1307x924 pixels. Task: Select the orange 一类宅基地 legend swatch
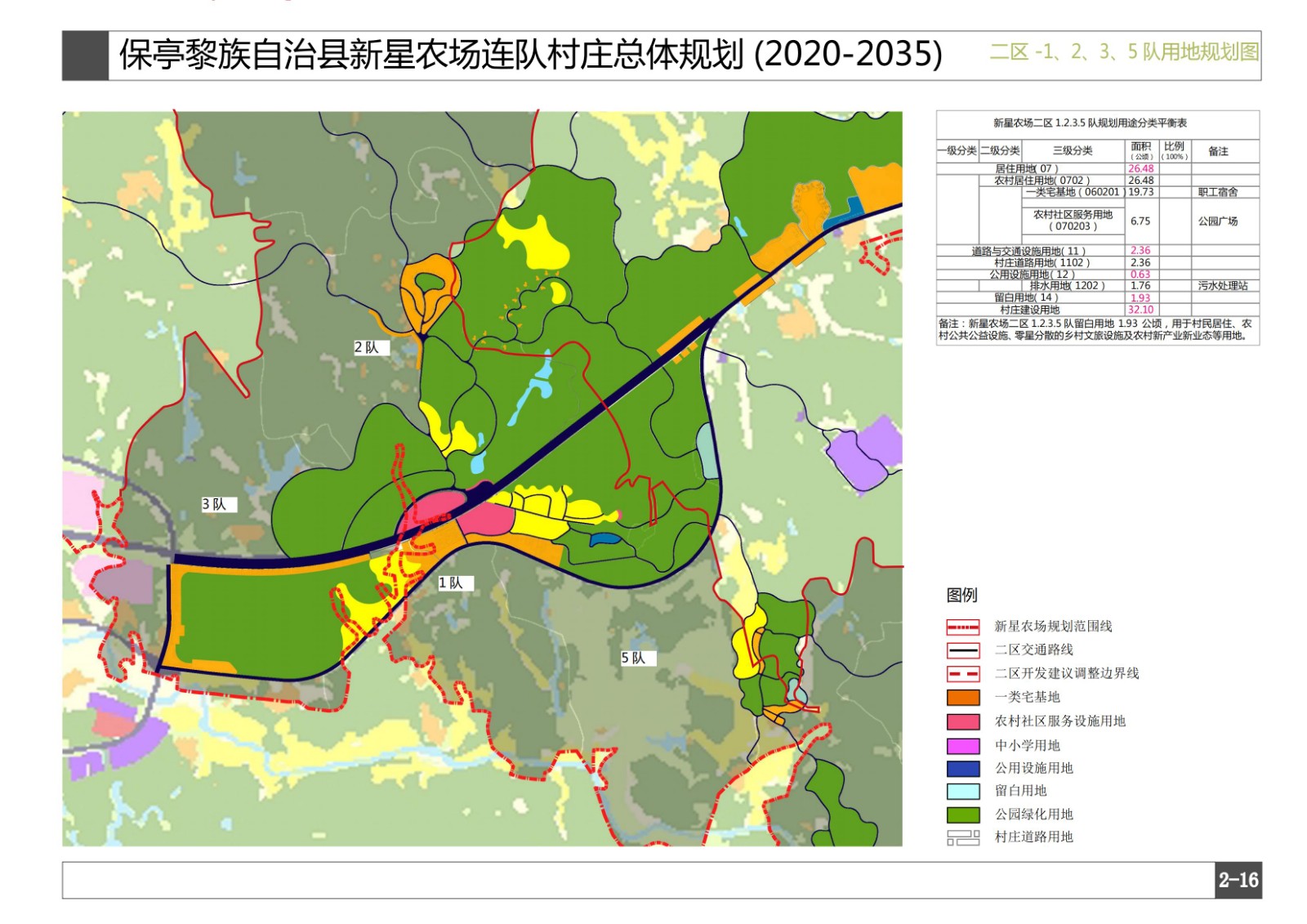pos(962,698)
